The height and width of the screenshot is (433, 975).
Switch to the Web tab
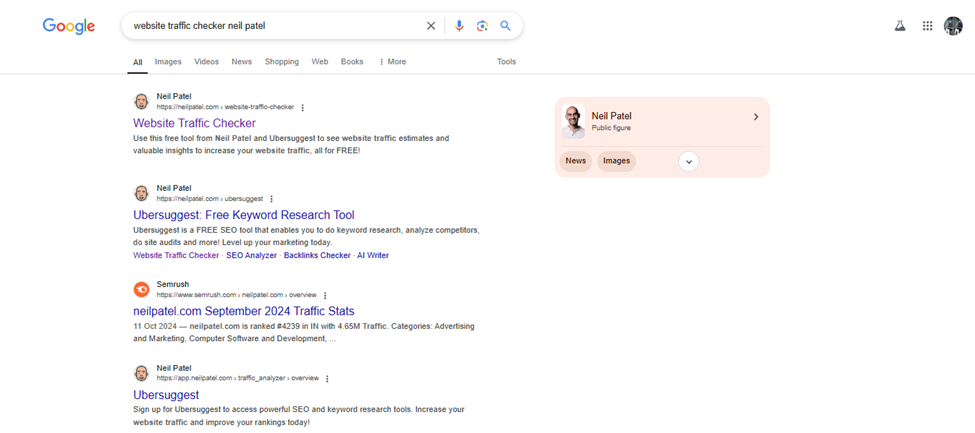pyautogui.click(x=320, y=62)
